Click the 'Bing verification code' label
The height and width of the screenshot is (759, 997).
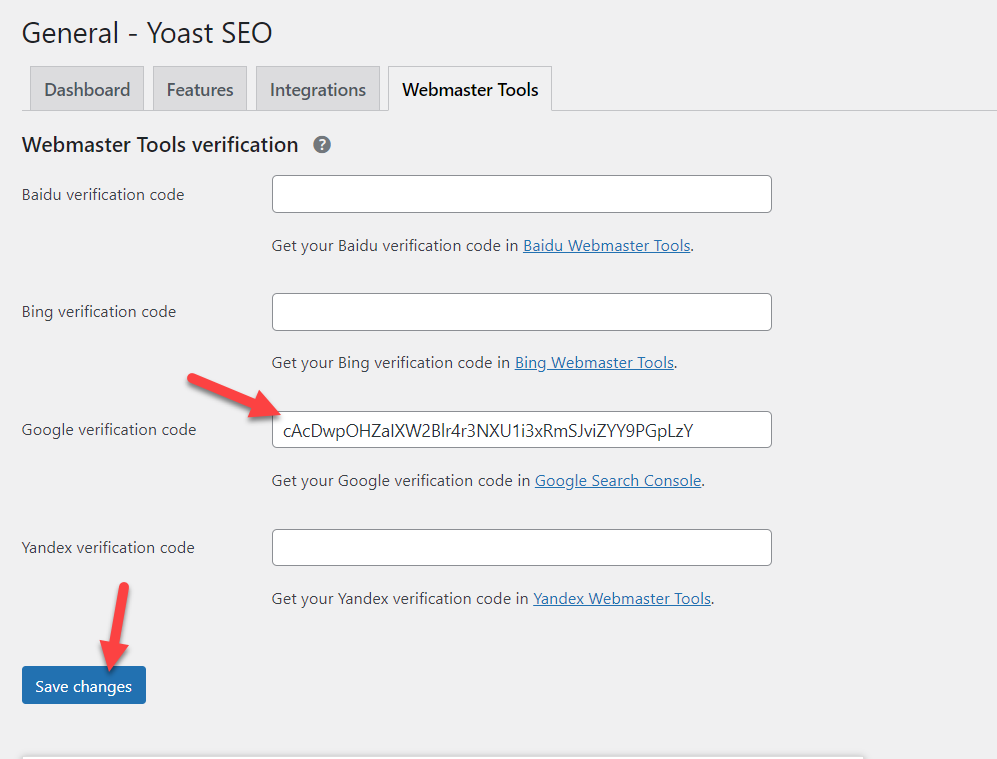(99, 311)
